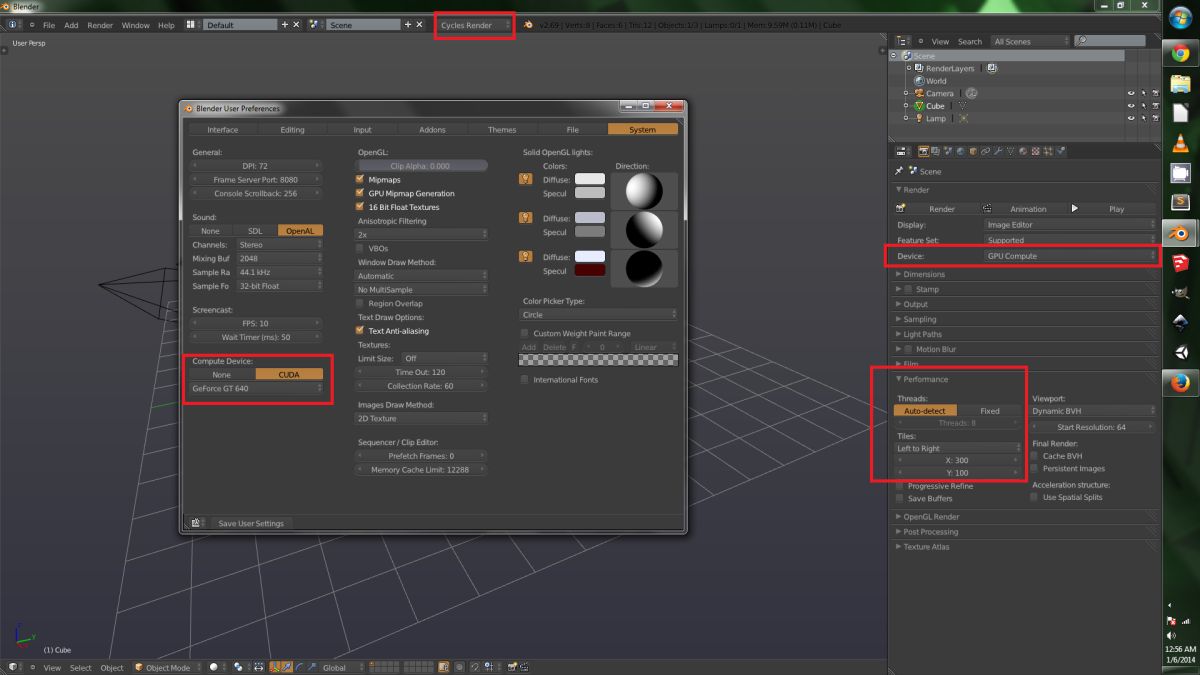Open Unity from the taskbar
Image resolution: width=1200 pixels, height=675 pixels.
click(x=1181, y=352)
